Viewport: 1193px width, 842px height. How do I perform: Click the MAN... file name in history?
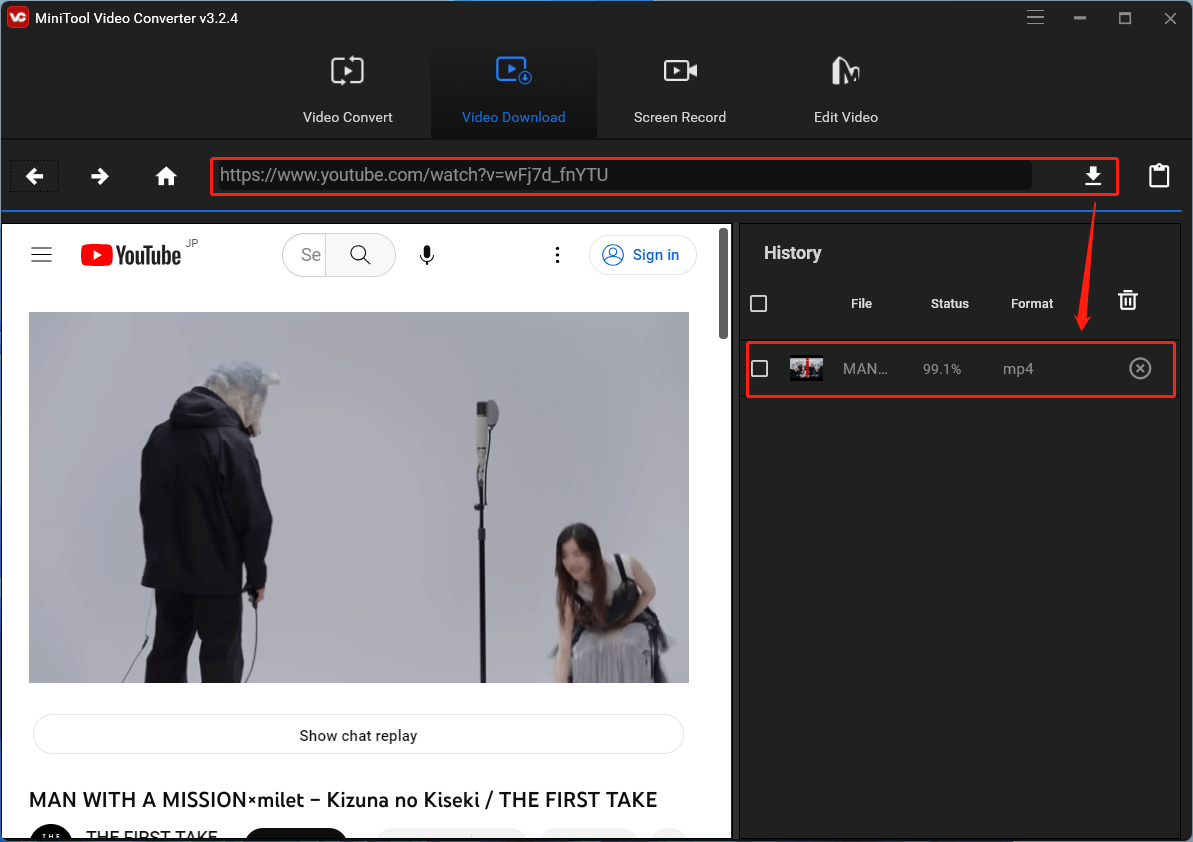click(x=865, y=369)
